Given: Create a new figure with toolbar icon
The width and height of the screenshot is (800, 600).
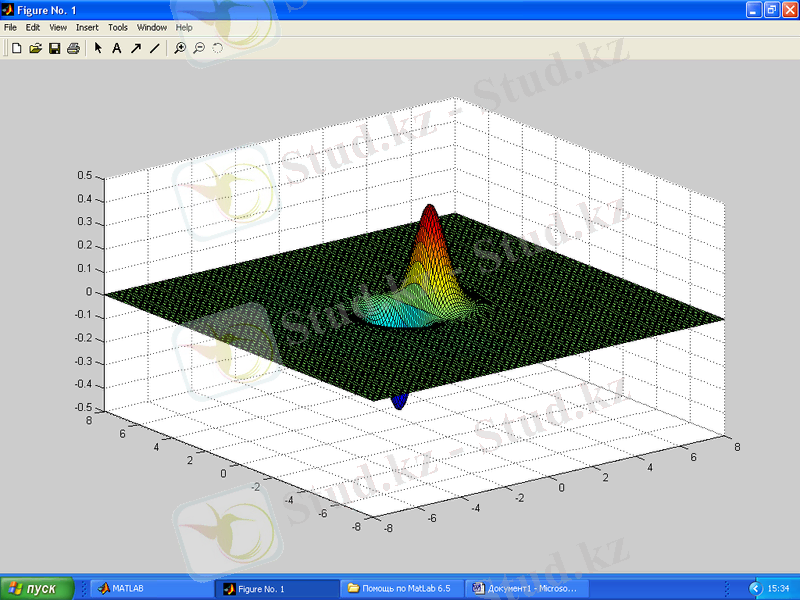Looking at the screenshot, I should coord(16,47).
